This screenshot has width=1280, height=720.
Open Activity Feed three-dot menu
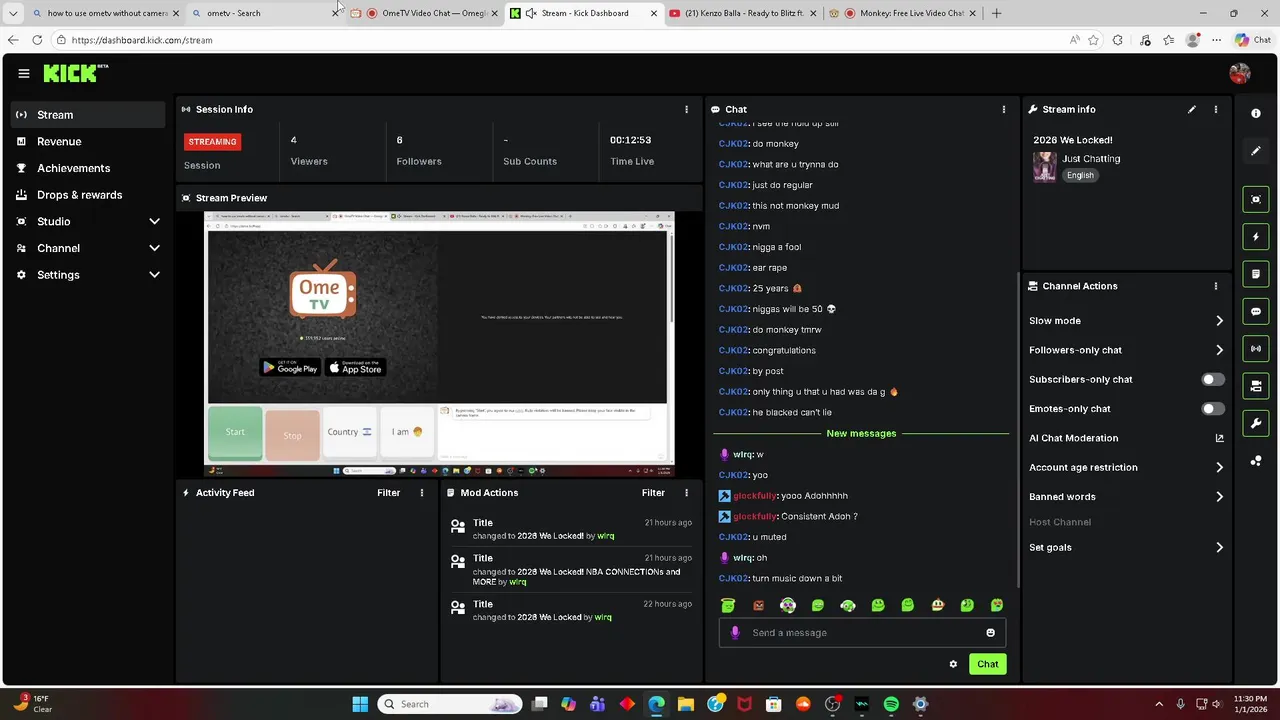[422, 492]
